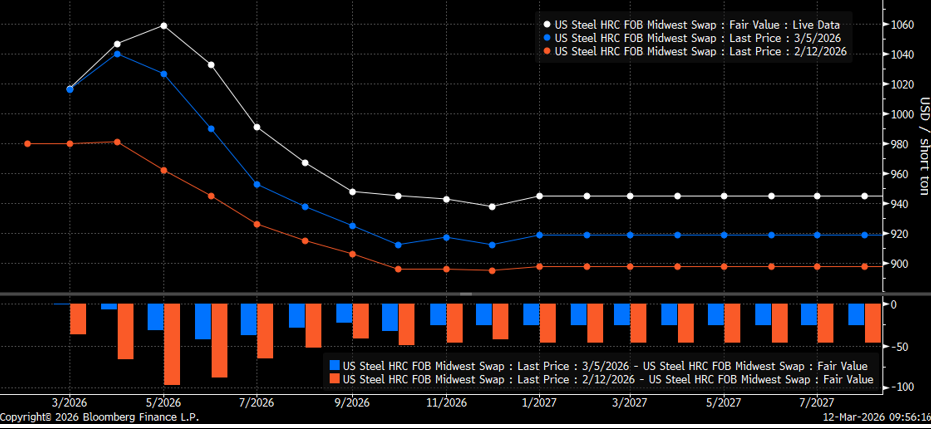Click orange square in lower panel legend
This screenshot has height=430, width=931.
[335, 379]
